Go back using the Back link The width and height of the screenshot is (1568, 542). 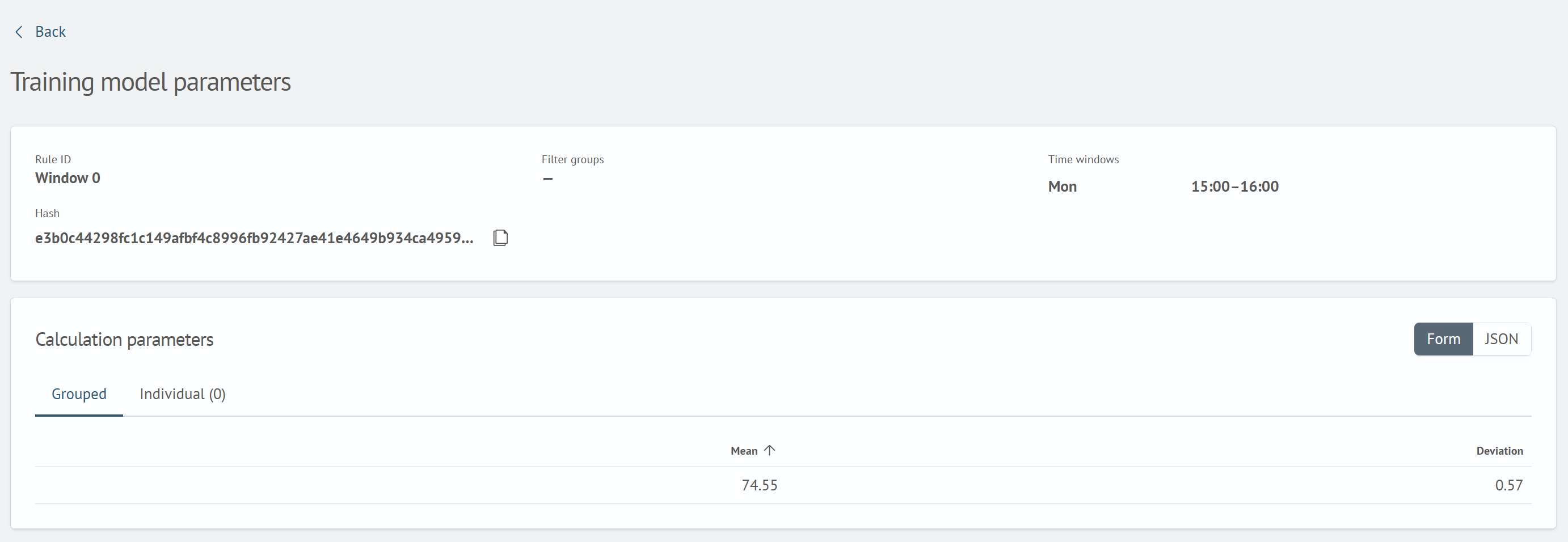[50, 32]
